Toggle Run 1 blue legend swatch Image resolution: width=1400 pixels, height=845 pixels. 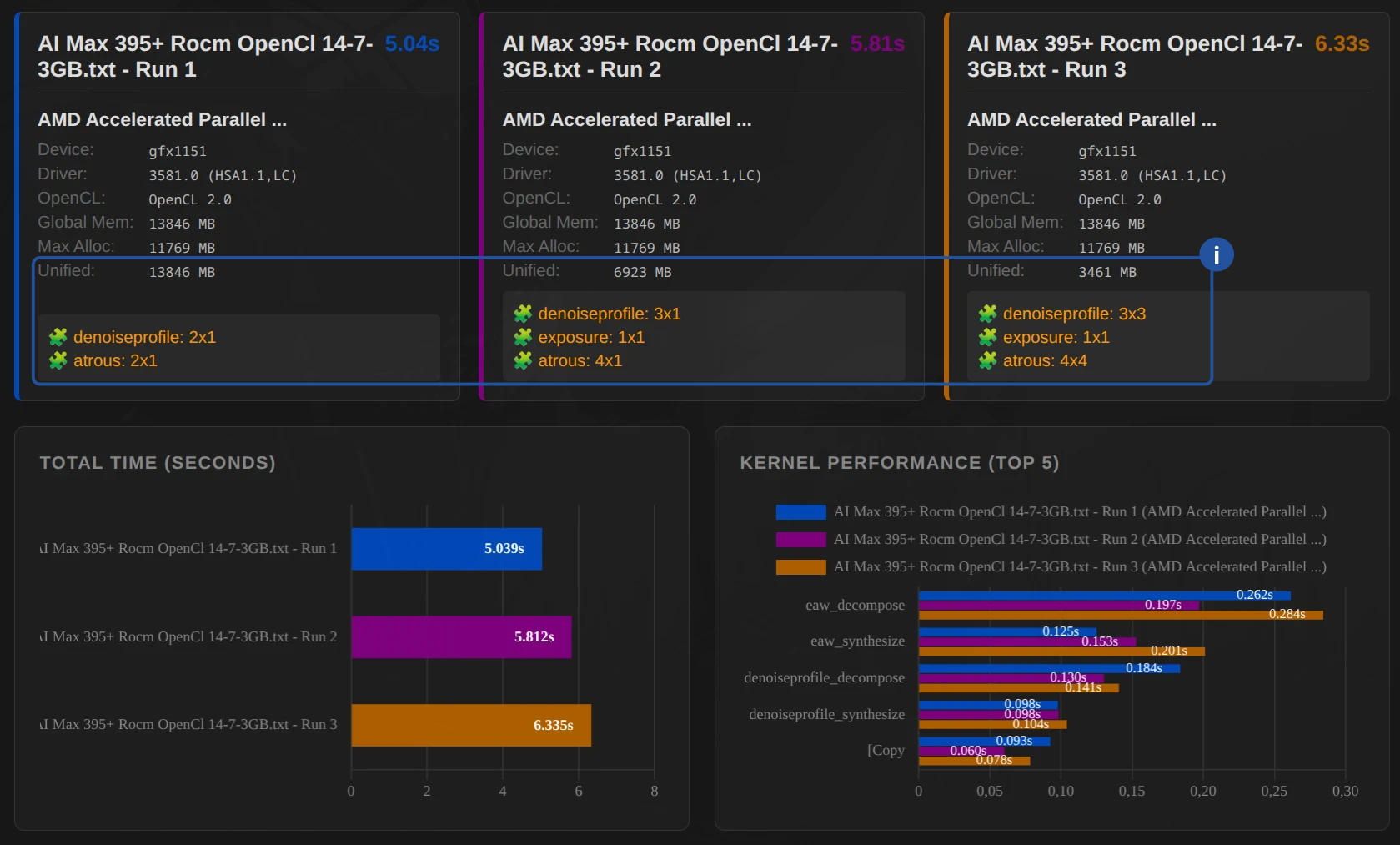pos(800,512)
